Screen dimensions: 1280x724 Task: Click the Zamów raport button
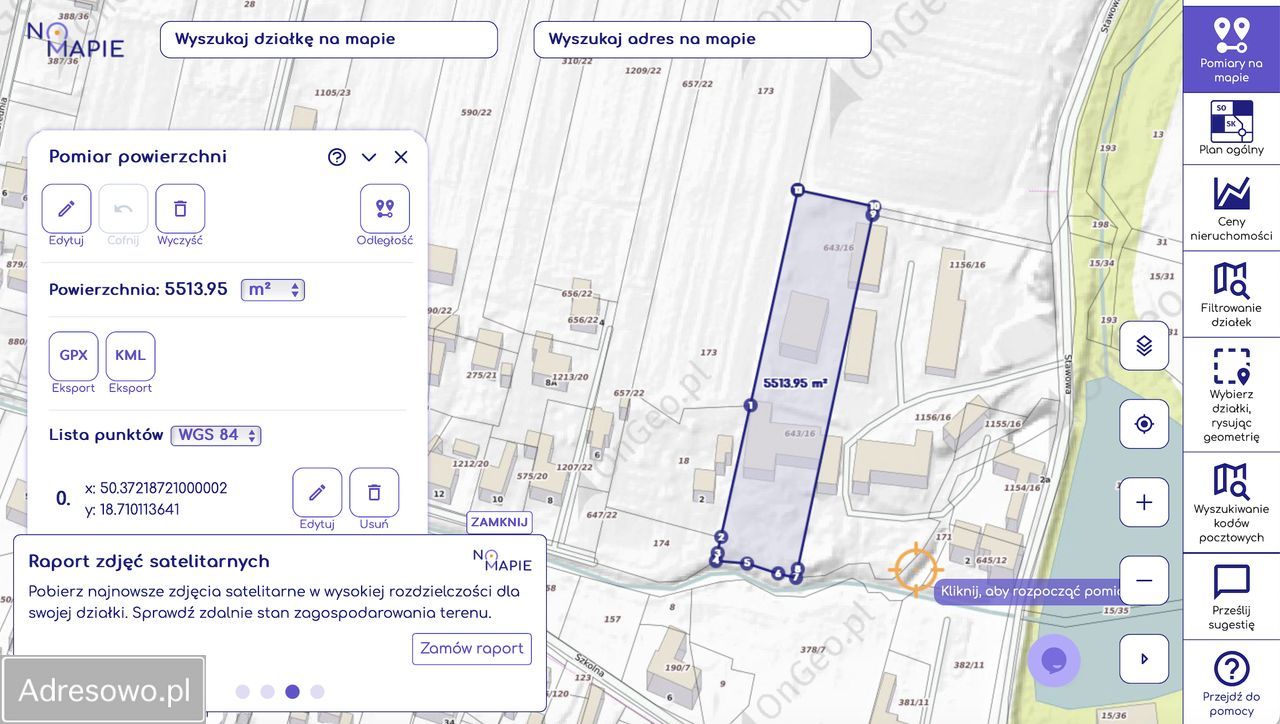click(472, 648)
